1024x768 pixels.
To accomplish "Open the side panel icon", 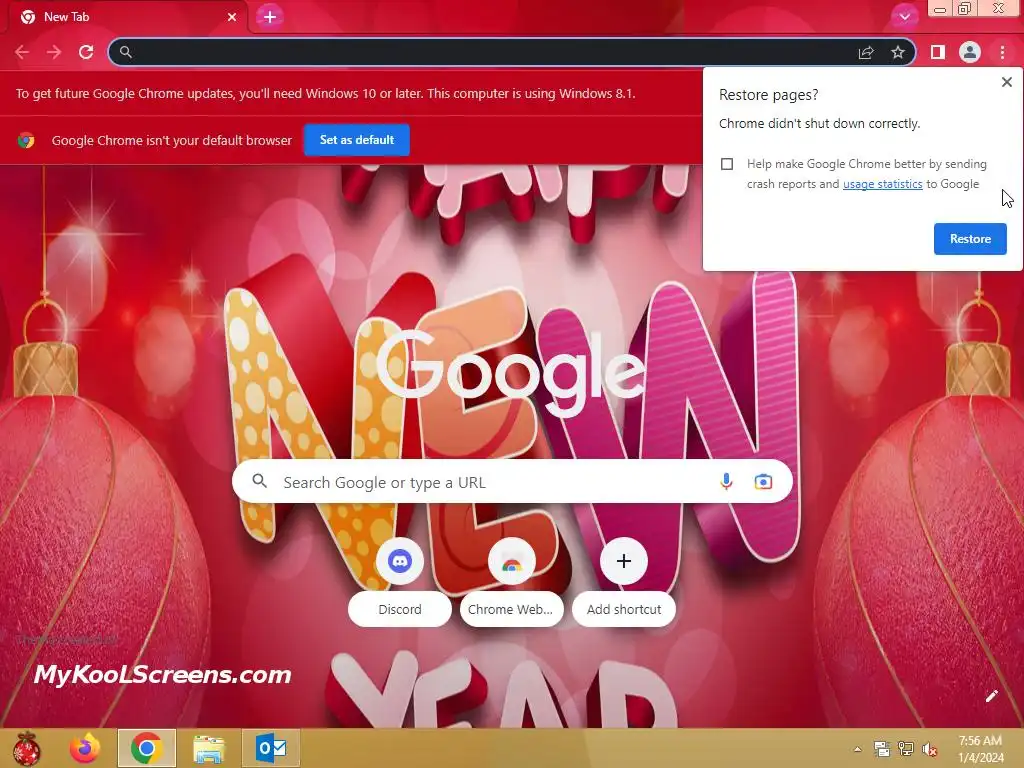I will tap(938, 52).
